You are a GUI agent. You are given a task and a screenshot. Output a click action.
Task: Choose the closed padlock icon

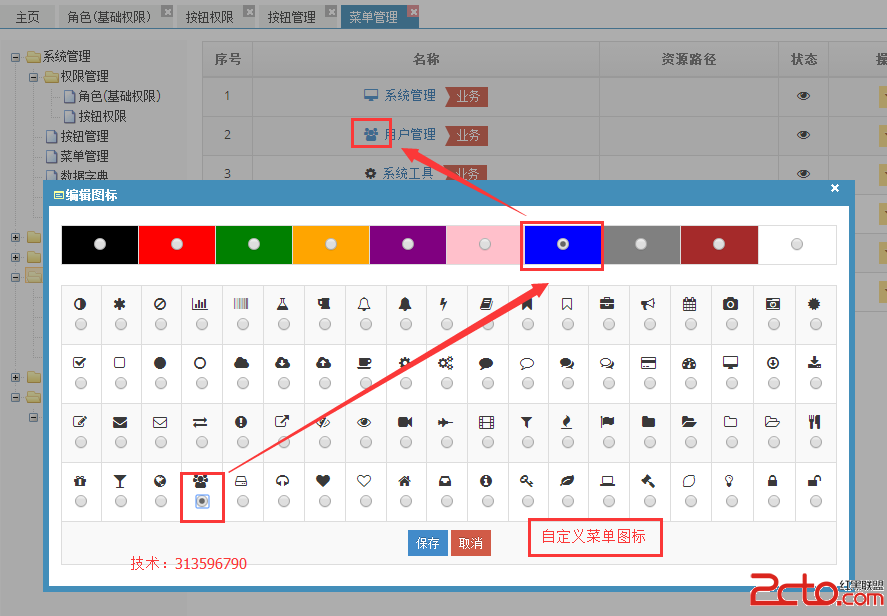772,481
